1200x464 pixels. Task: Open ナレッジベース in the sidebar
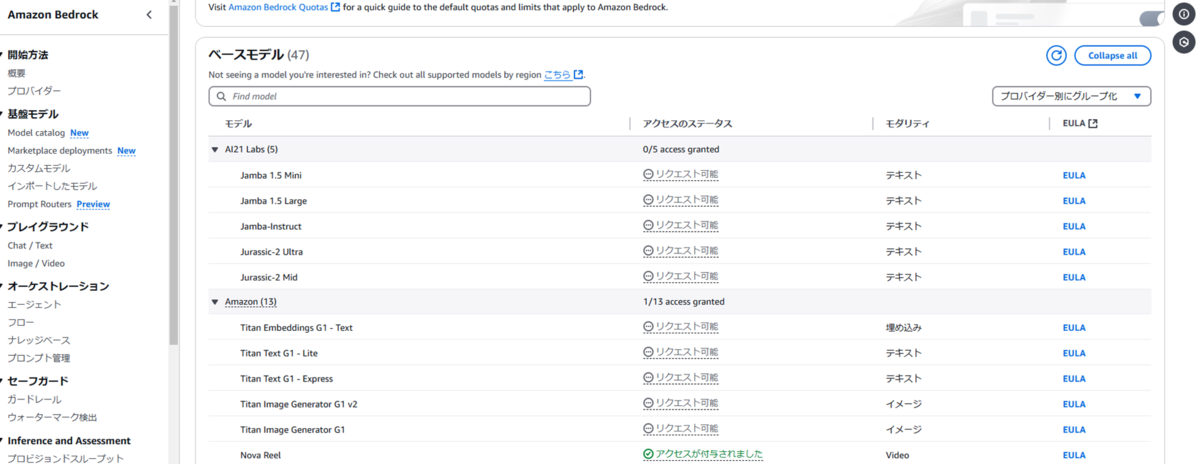(39, 340)
